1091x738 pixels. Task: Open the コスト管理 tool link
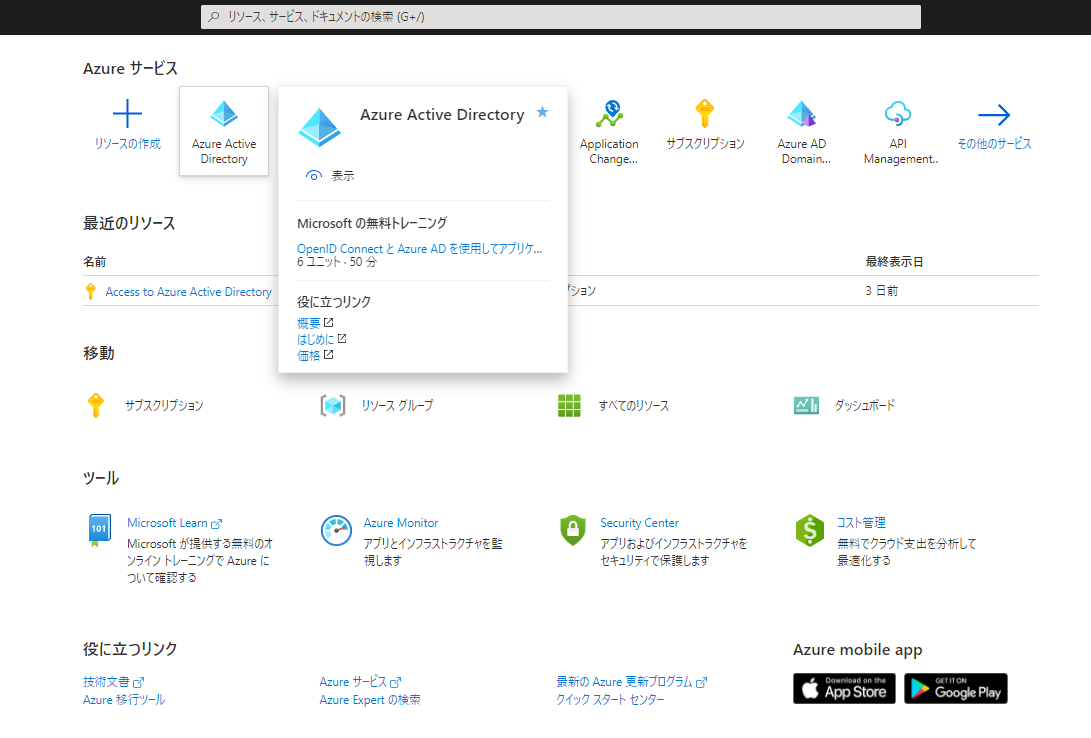(861, 523)
